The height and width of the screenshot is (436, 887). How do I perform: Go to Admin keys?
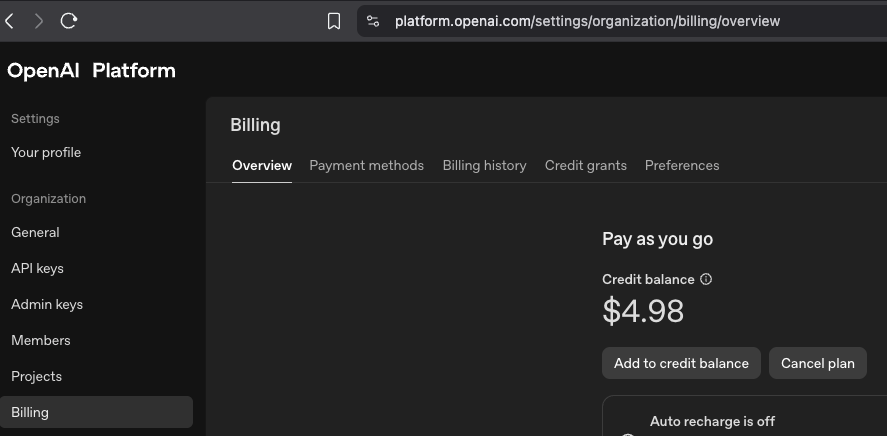pos(47,304)
